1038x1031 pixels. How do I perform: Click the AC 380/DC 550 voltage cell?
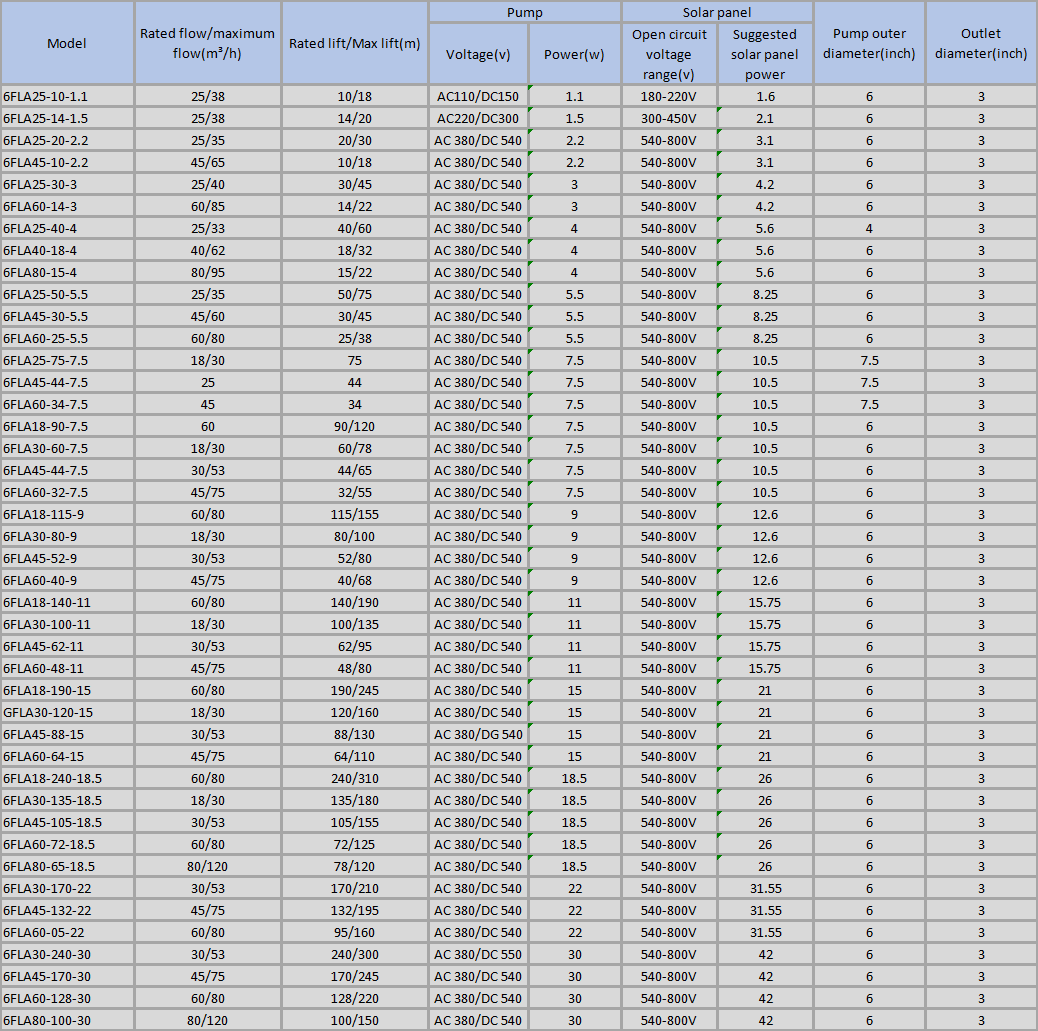(x=478, y=954)
